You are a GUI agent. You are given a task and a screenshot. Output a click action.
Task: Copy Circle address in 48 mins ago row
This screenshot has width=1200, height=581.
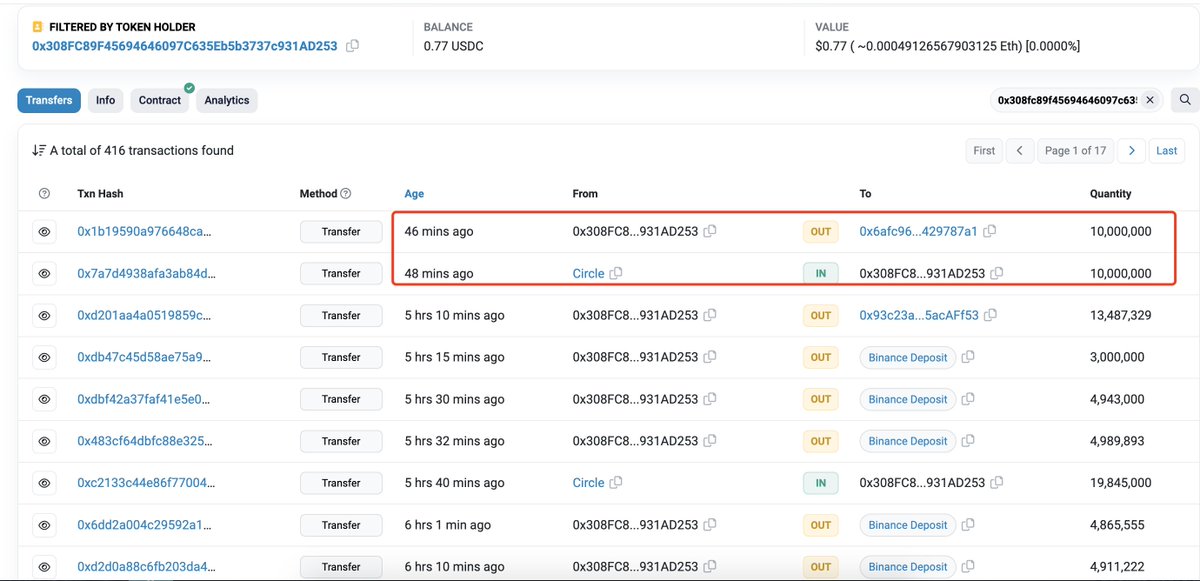[x=616, y=273]
